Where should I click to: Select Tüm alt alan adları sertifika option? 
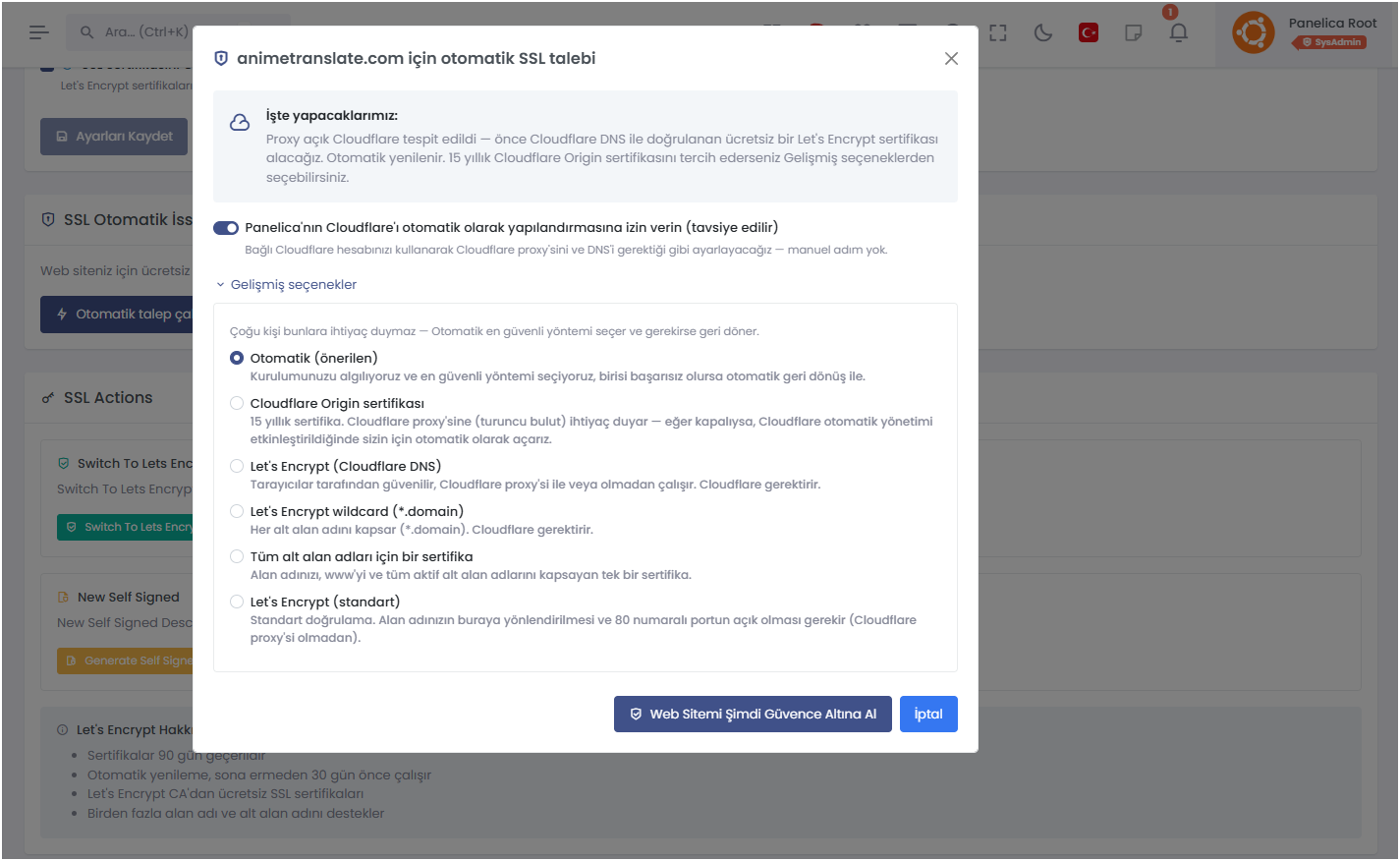pyautogui.click(x=237, y=557)
